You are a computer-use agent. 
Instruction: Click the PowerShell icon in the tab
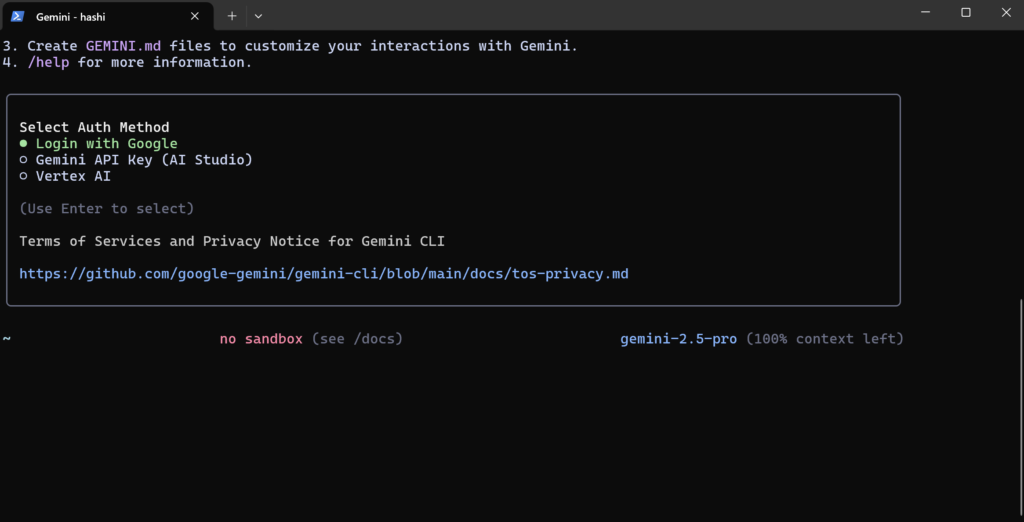[18, 16]
